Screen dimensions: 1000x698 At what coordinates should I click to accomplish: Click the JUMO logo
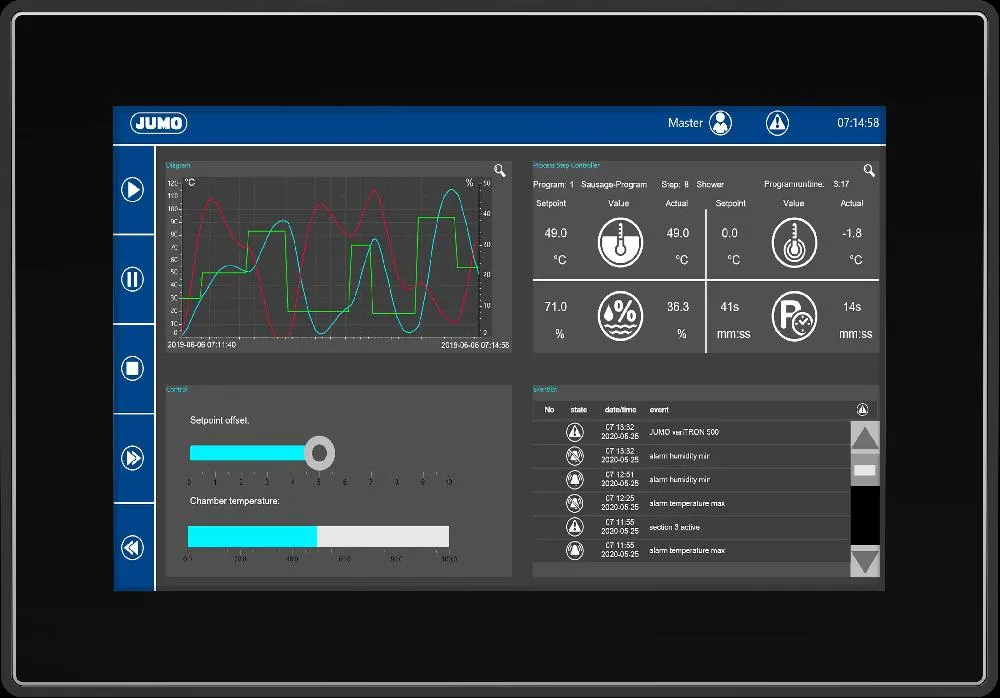pos(158,123)
